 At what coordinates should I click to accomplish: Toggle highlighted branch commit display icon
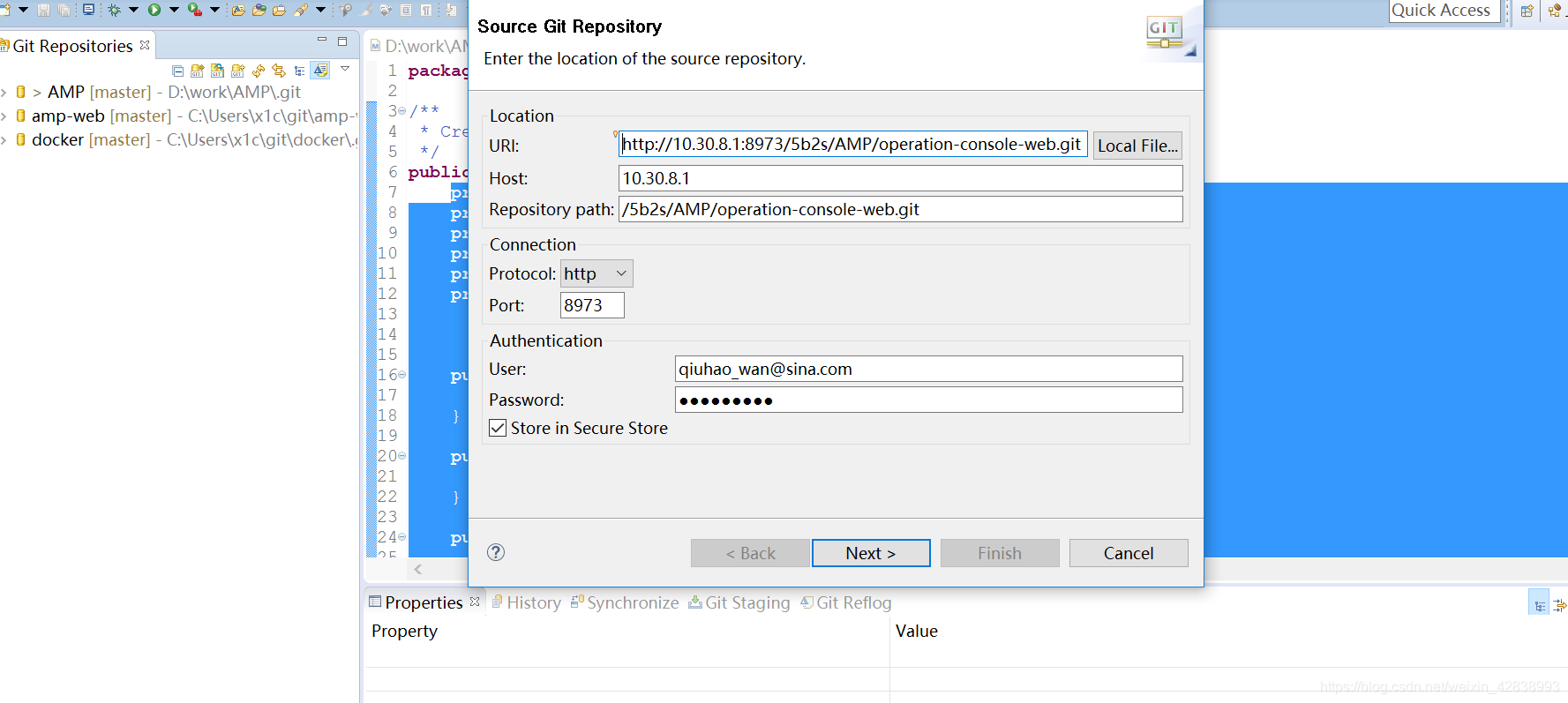[x=320, y=71]
